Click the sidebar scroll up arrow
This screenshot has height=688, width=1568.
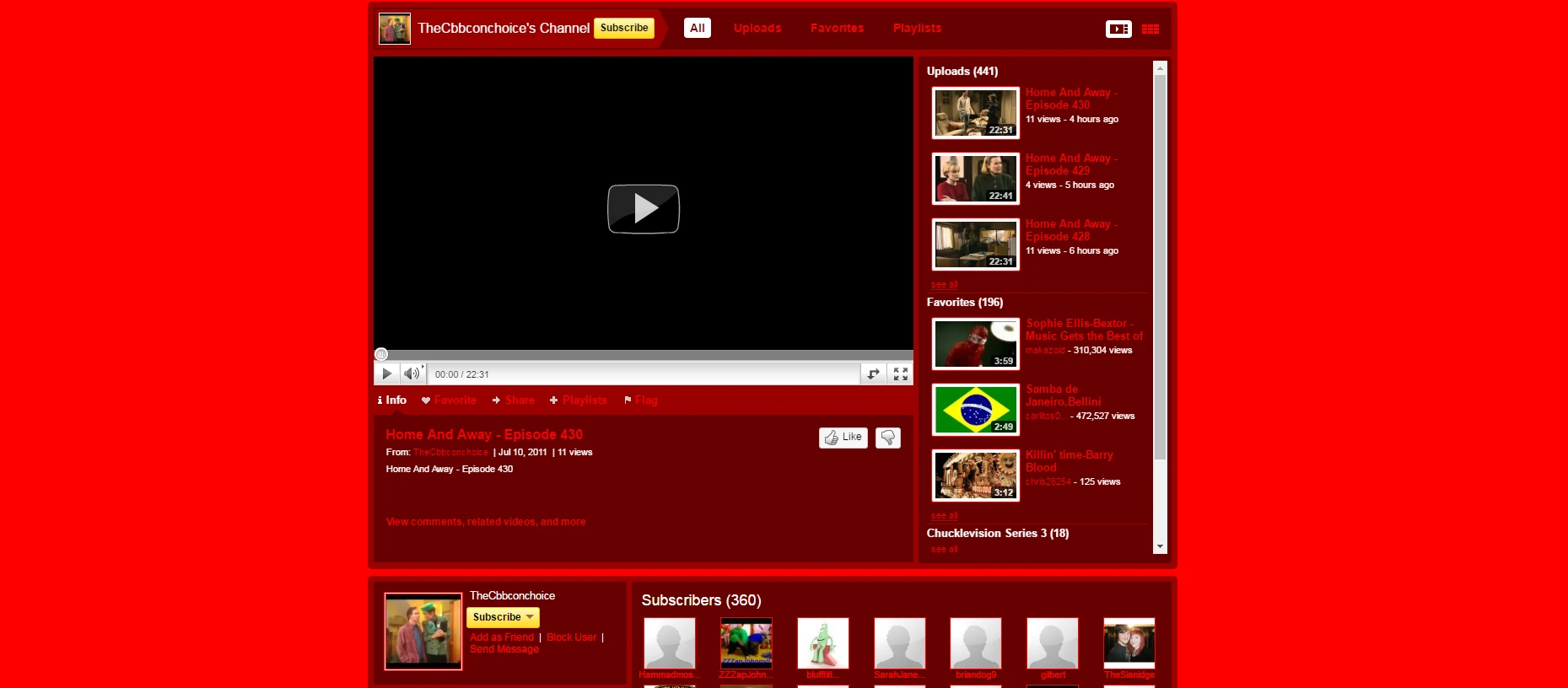(1161, 67)
